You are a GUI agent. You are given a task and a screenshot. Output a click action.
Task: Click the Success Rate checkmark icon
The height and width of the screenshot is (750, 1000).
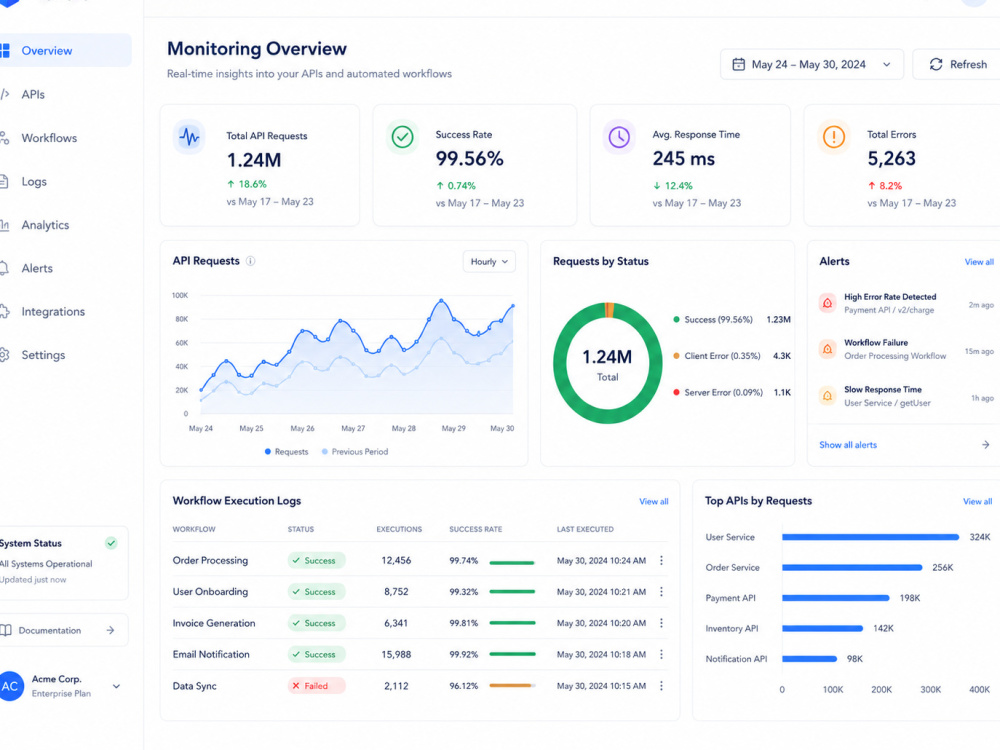402,136
